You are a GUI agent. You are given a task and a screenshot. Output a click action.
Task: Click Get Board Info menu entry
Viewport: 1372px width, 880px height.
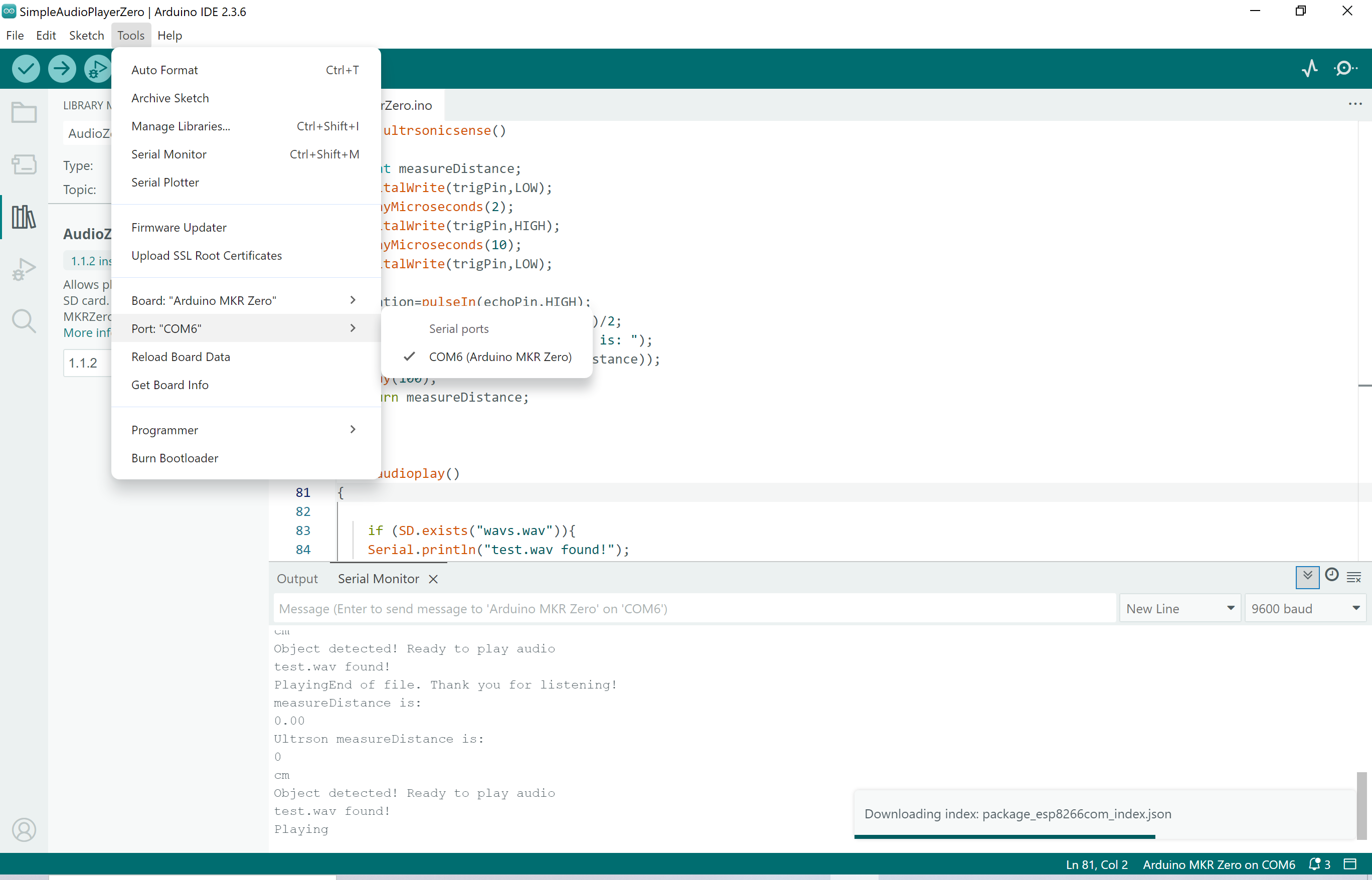tap(169, 385)
